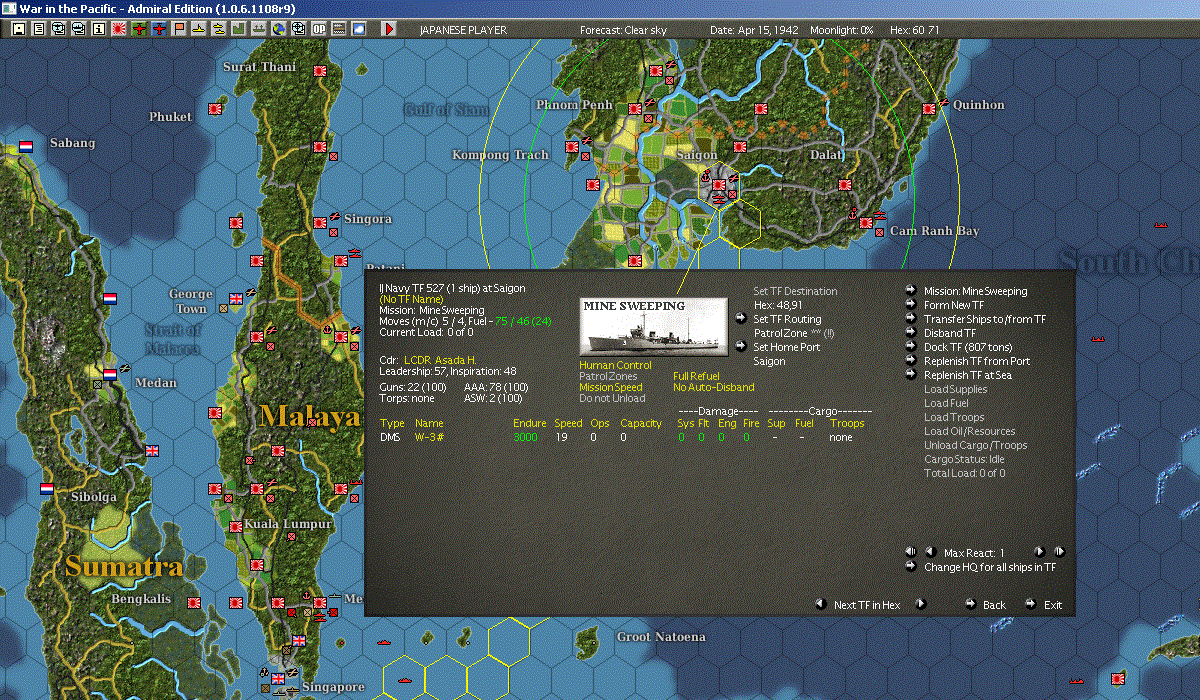Image resolution: width=1200 pixels, height=700 pixels.
Task: Click Disband TF
Action: pyautogui.click(x=949, y=333)
